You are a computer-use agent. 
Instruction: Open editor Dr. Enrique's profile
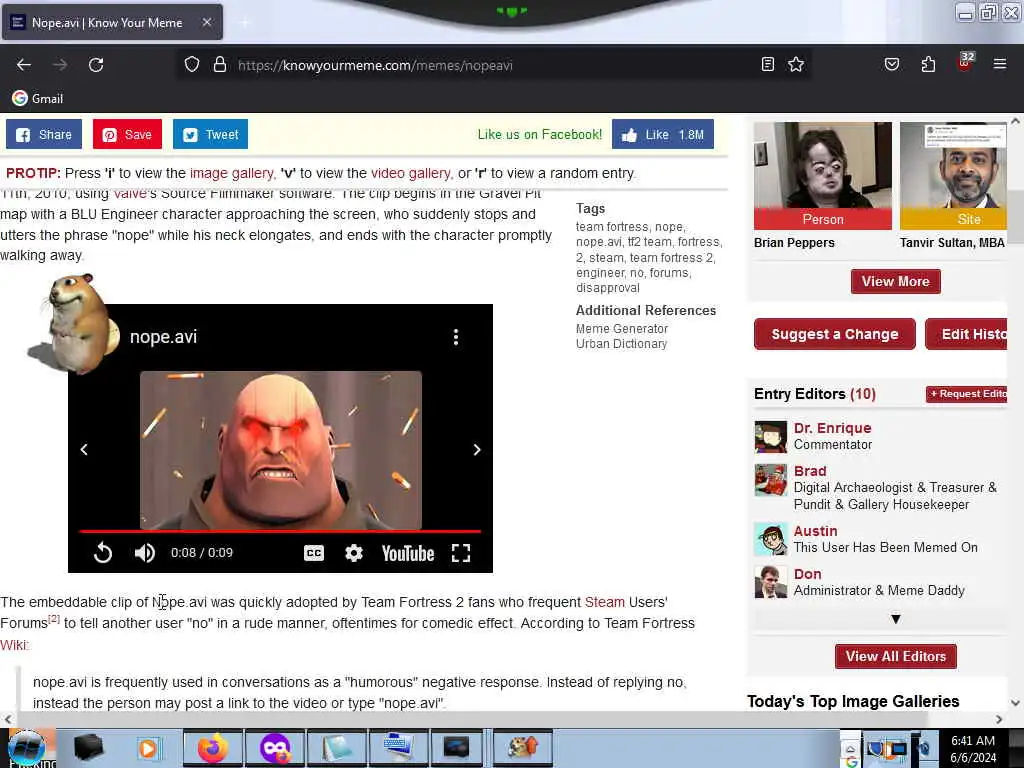point(832,428)
